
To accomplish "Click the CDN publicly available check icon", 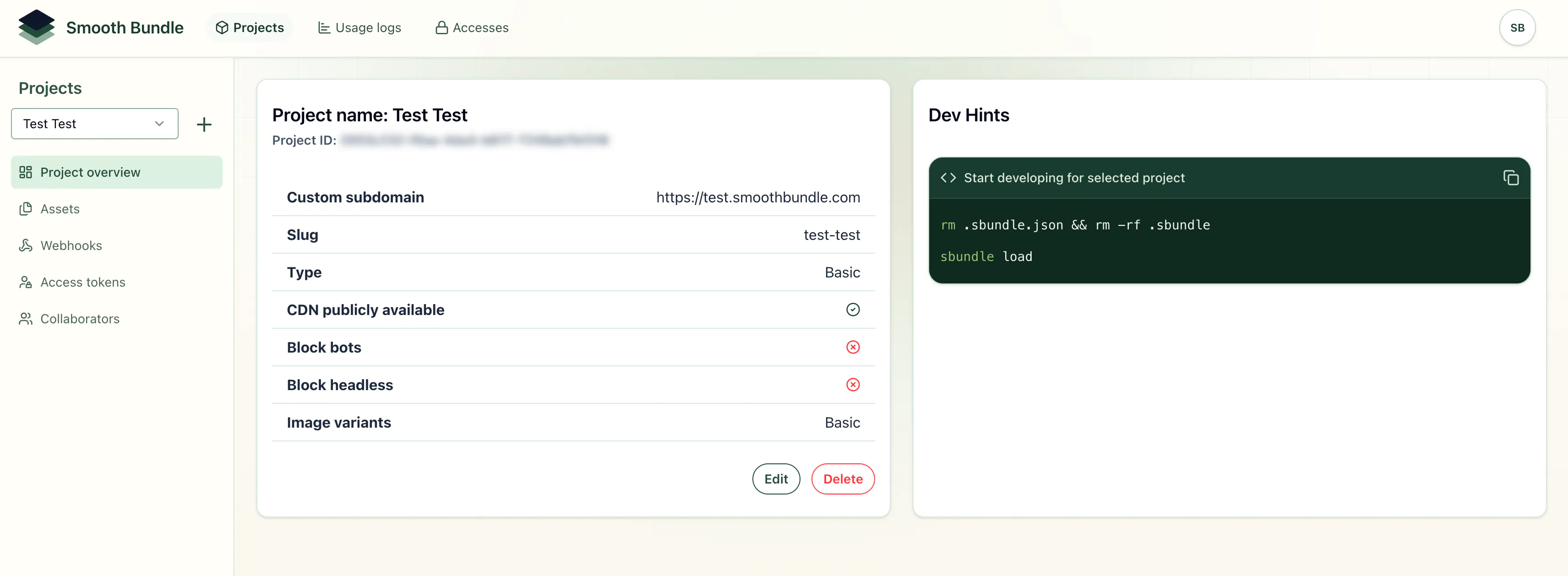I will pos(853,310).
